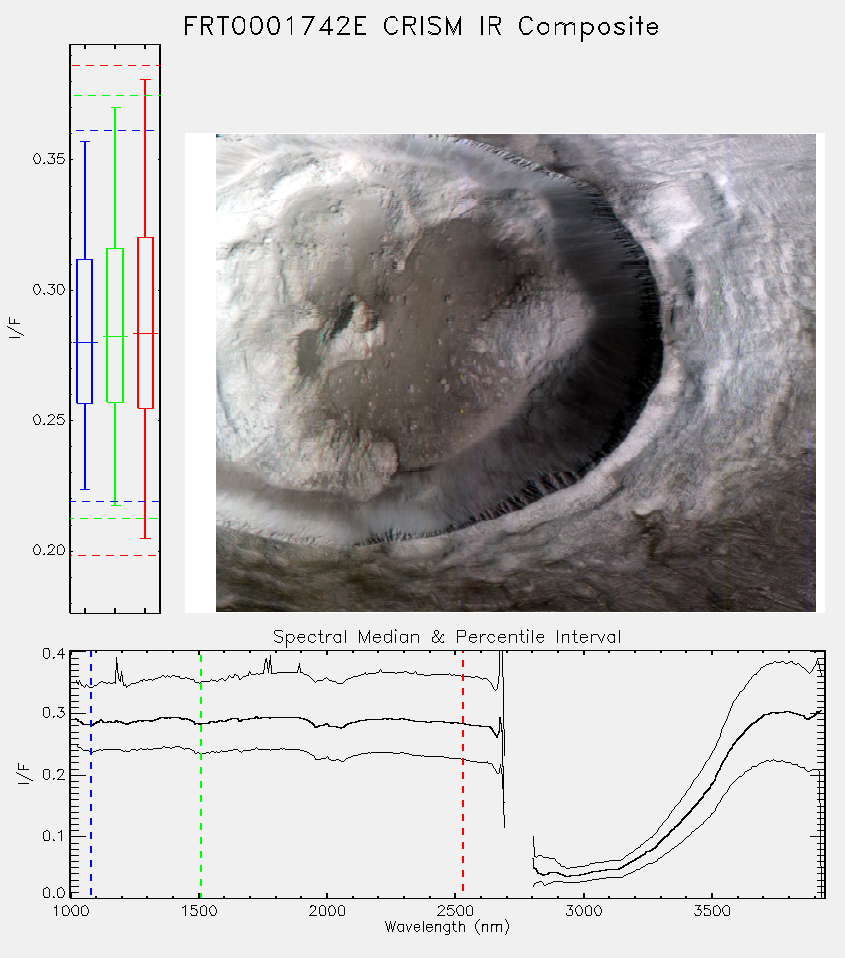
Task: Click the red upper dashed line in boxplot
Action: (115, 65)
